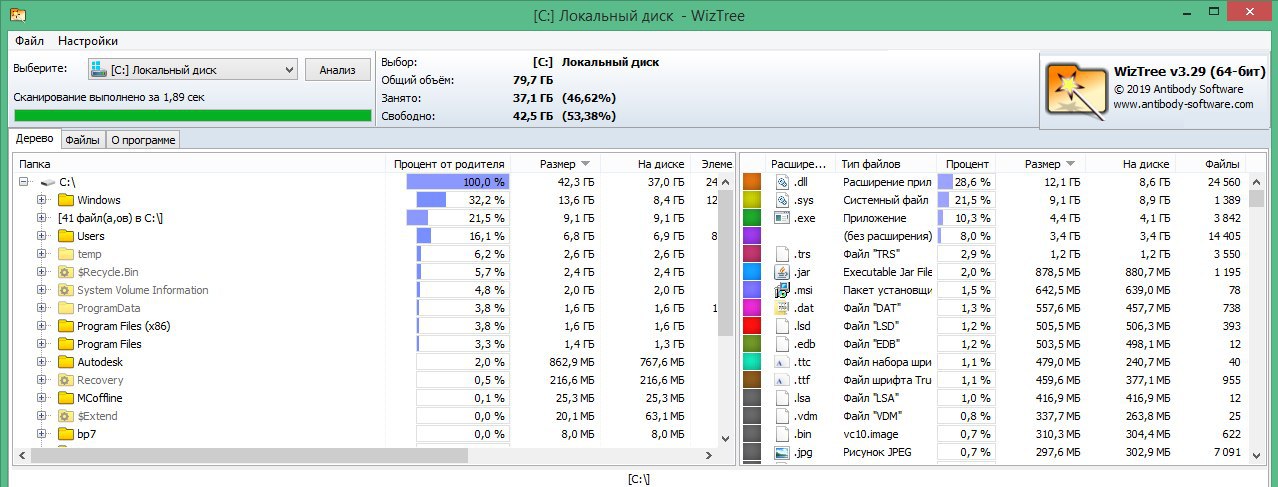
Task: Click the .edb file type icon
Action: tap(782, 344)
